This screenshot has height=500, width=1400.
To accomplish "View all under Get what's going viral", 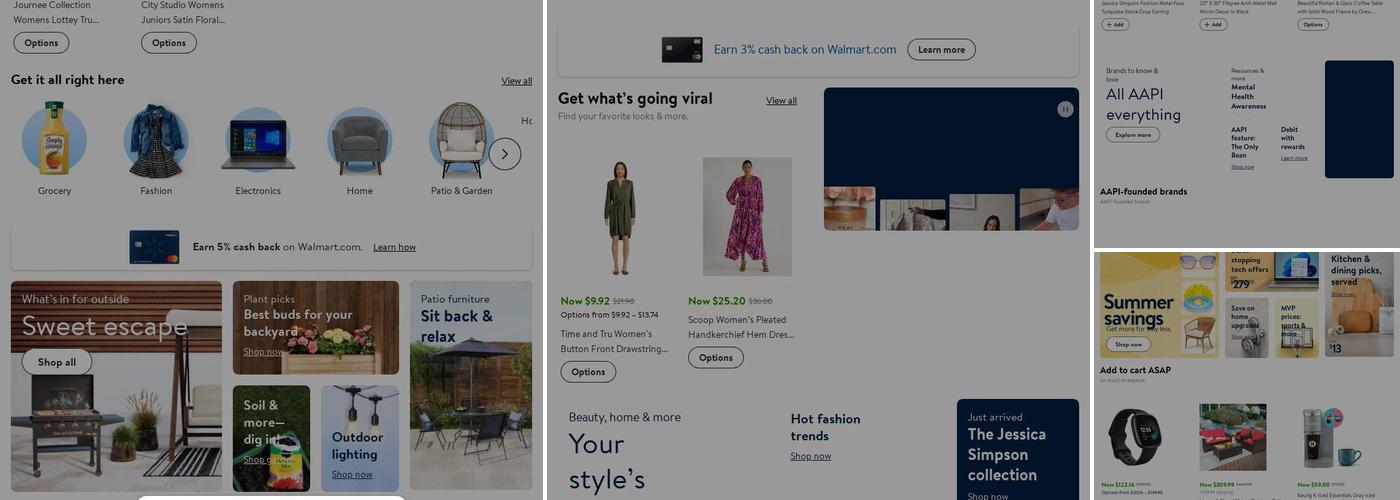I will pos(782,100).
